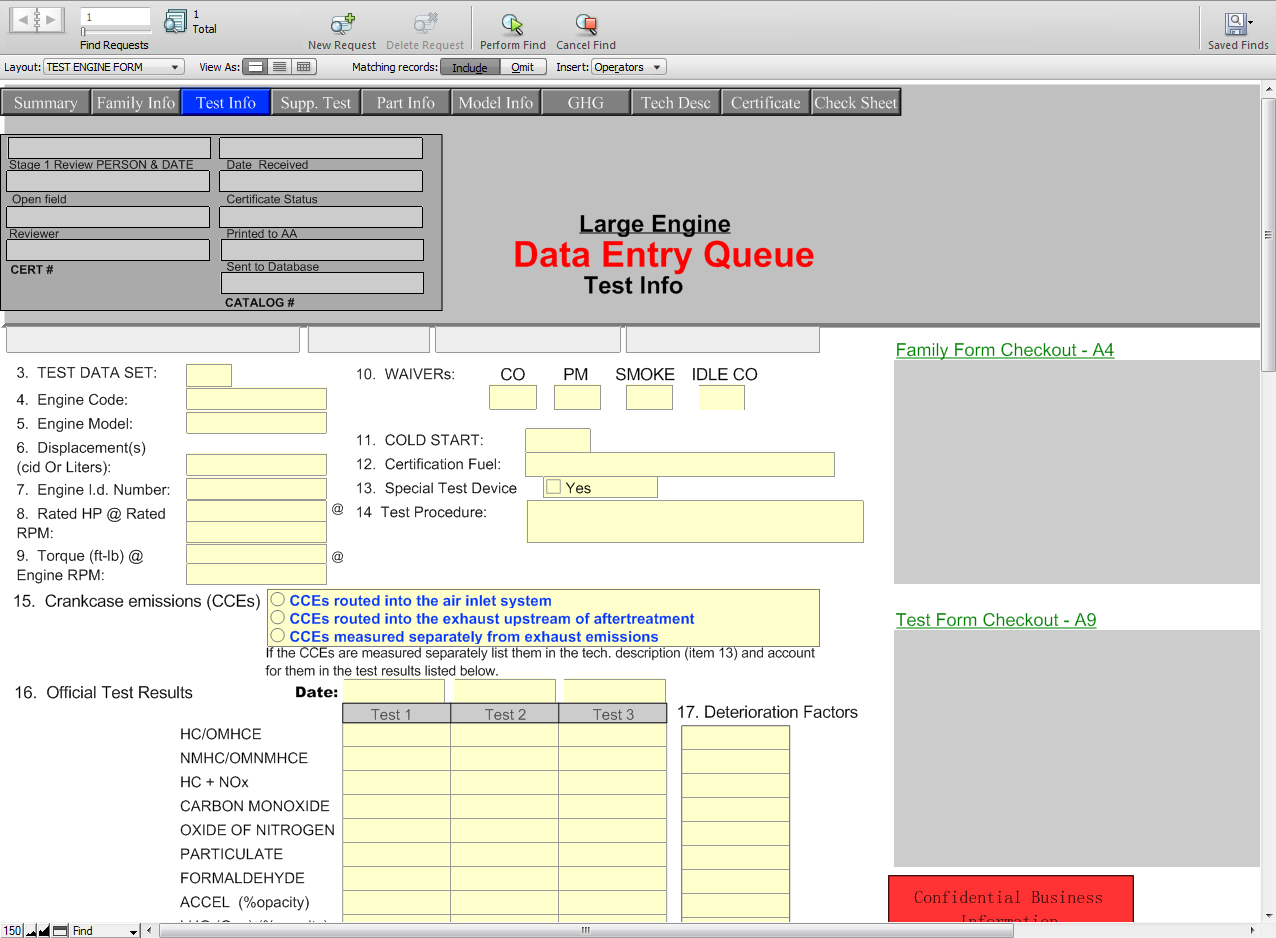Set matching records to Include

[x=470, y=67]
